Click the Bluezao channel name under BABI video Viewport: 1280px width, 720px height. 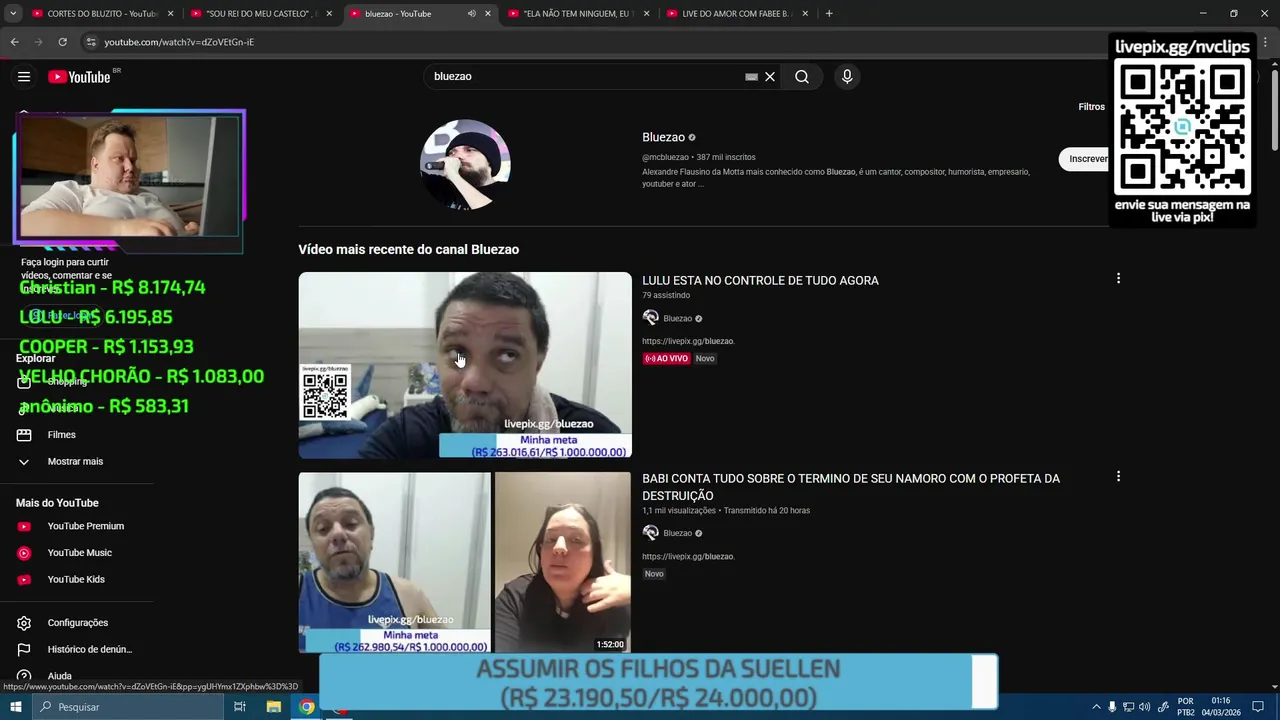[677, 533]
